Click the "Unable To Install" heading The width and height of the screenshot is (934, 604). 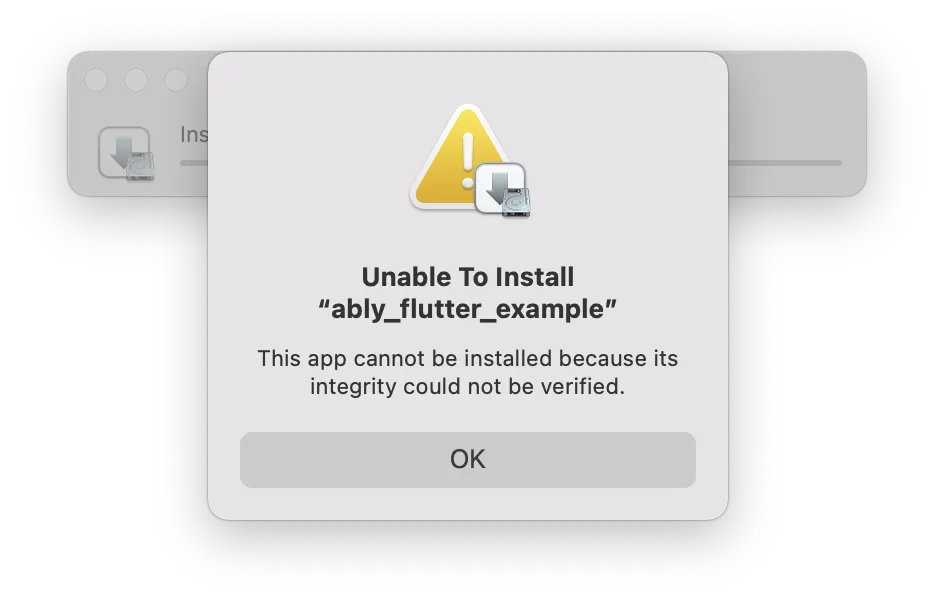click(468, 277)
